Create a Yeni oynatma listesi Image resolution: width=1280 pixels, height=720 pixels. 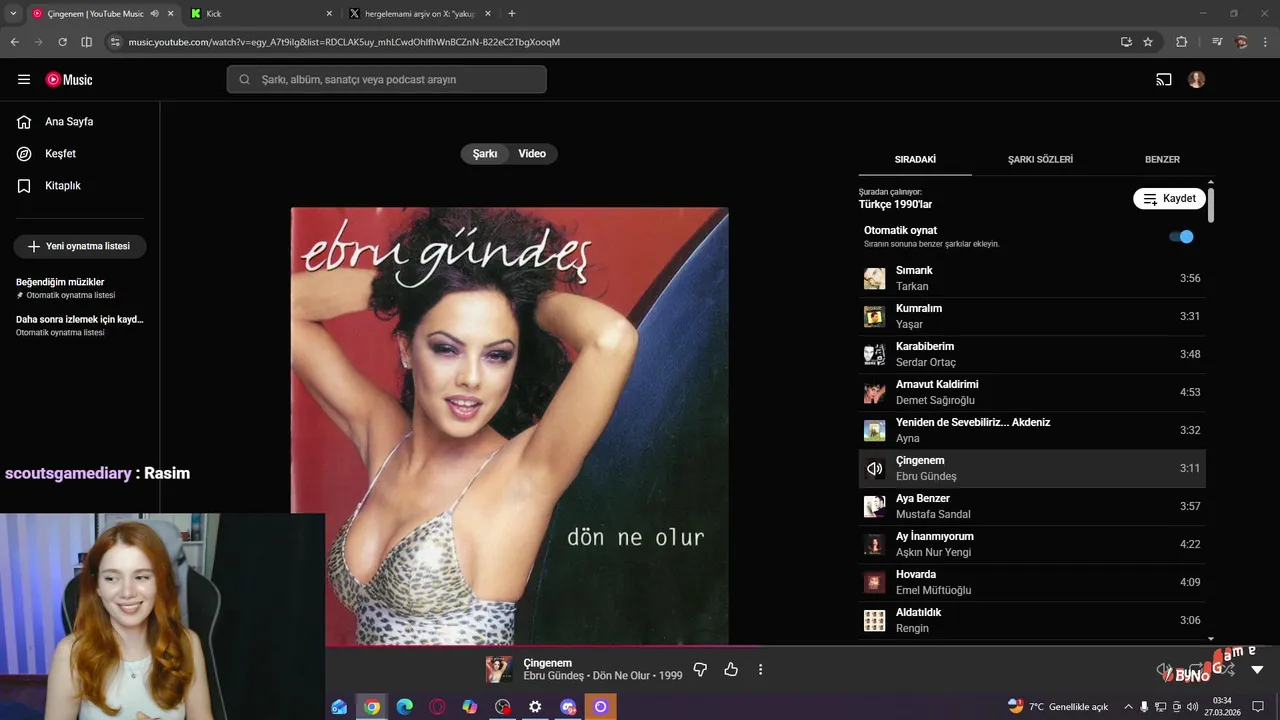[x=80, y=246]
